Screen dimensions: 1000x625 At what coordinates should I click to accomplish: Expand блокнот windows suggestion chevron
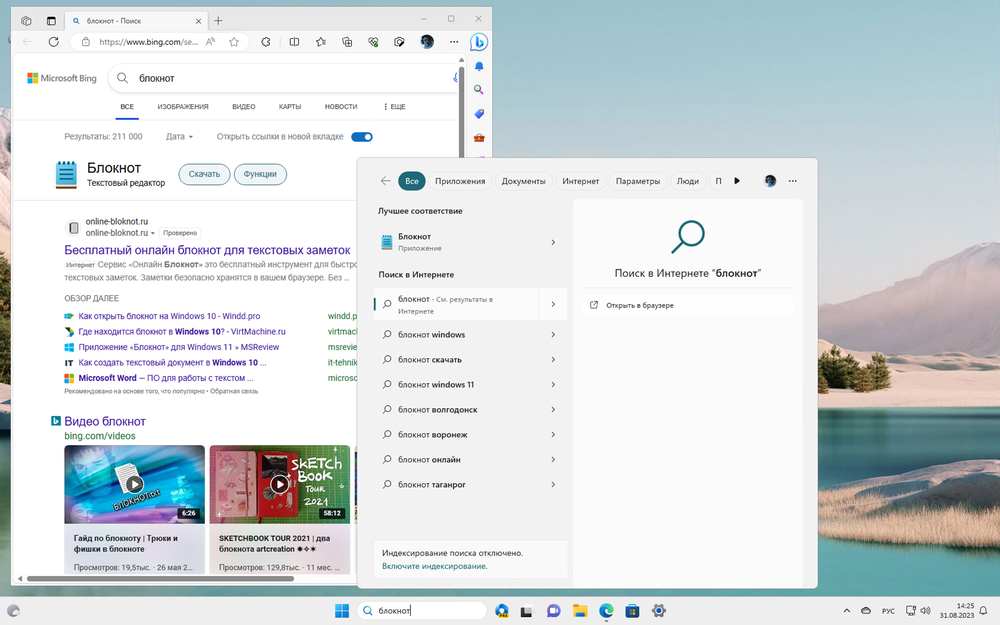(x=553, y=335)
